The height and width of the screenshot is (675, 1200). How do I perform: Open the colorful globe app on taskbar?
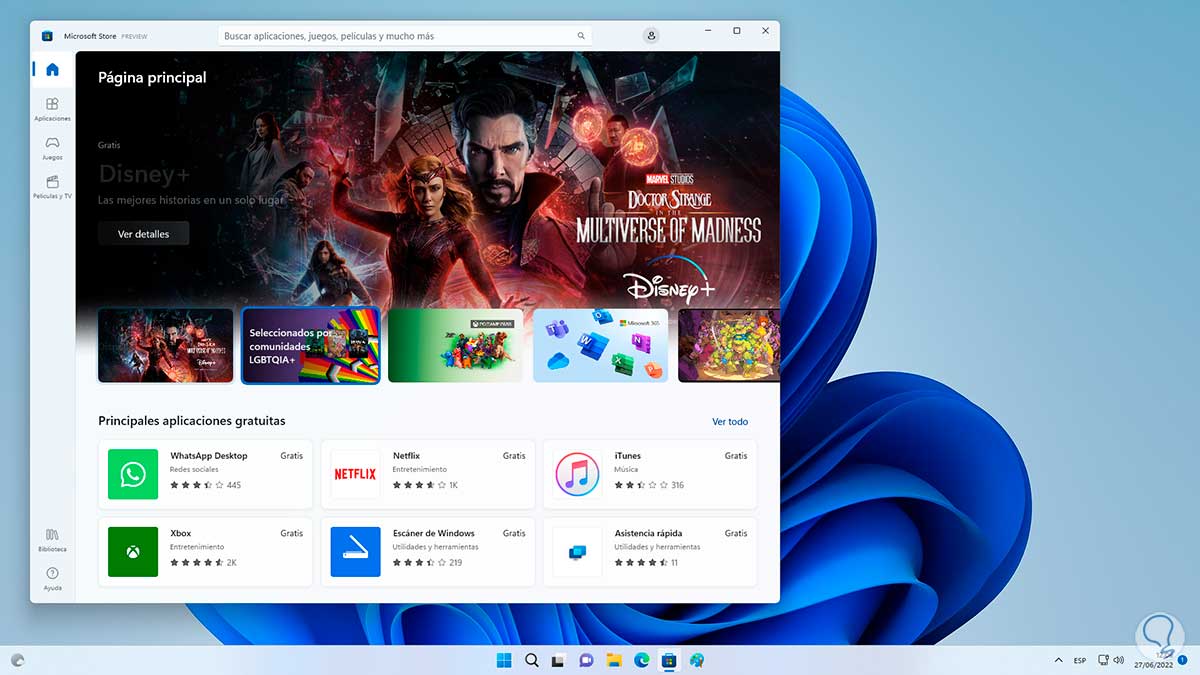coord(697,660)
